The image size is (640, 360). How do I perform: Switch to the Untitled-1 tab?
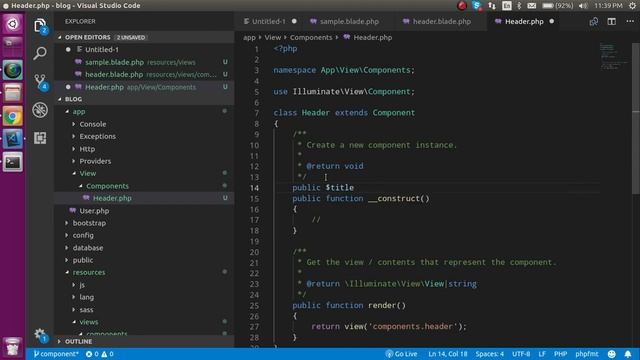click(270, 21)
